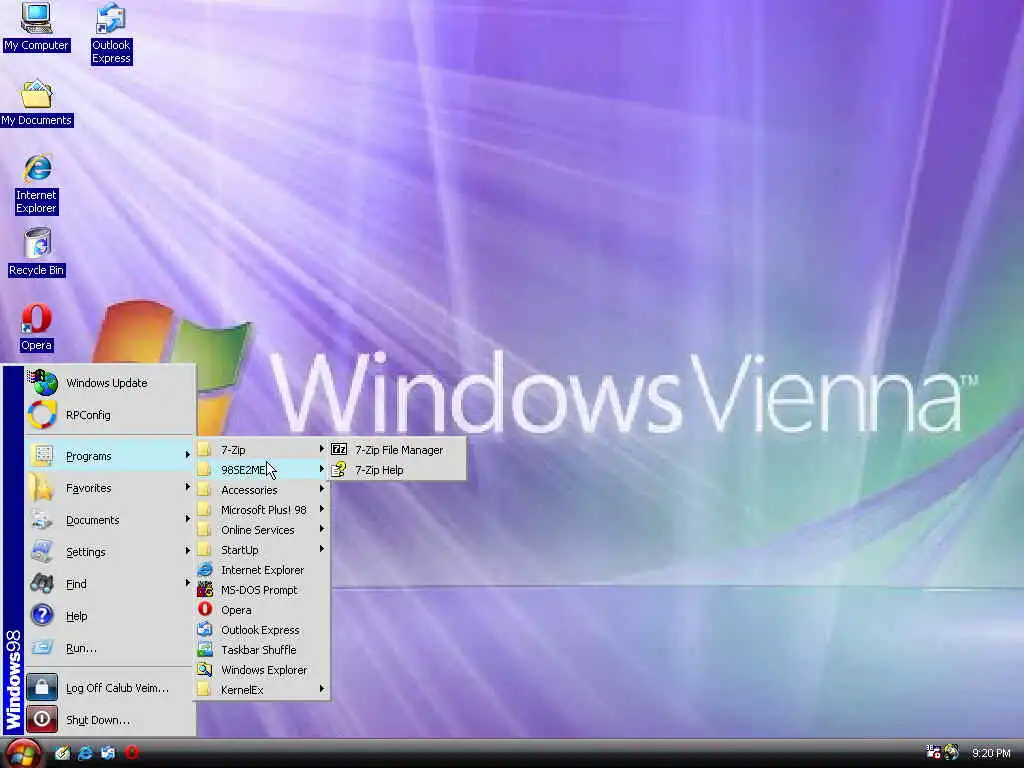Launch 7-Zip File Manager from the submenu

[398, 450]
